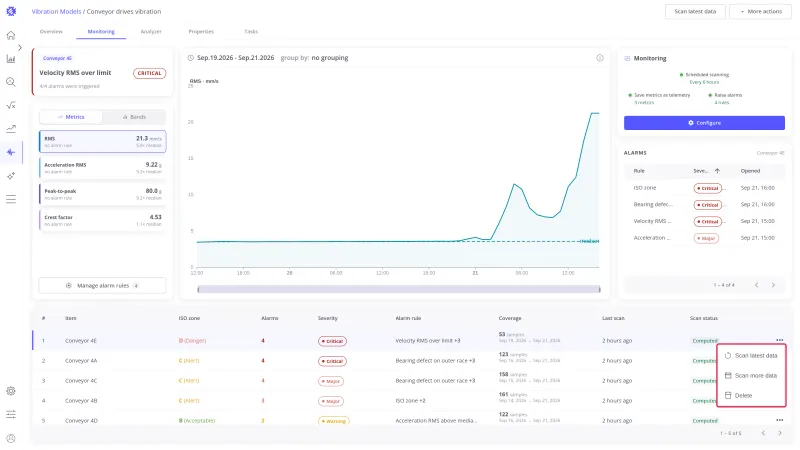Open the square-root formula sidebar icon

[11, 105]
